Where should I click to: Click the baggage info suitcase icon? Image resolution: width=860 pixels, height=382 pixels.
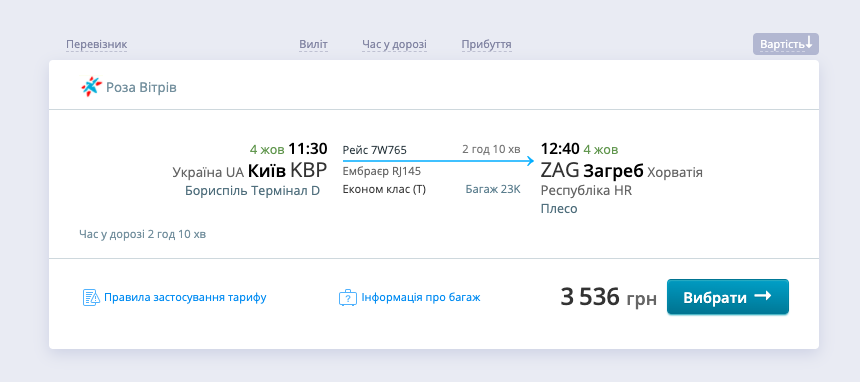(x=348, y=297)
